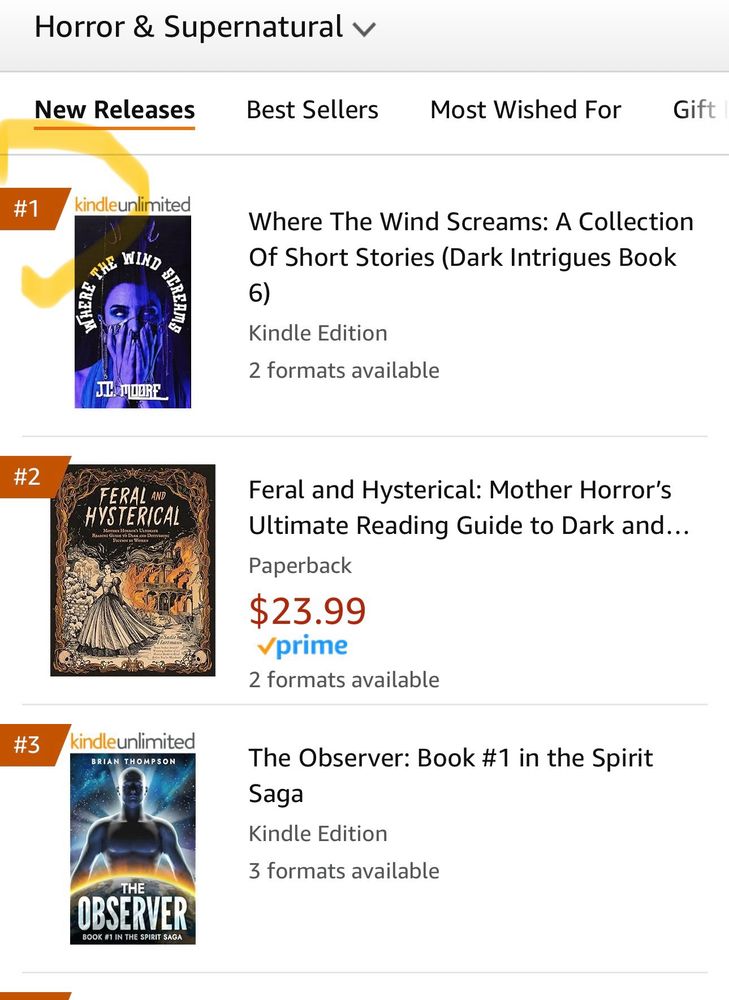The width and height of the screenshot is (729, 1000).
Task: Tap The Observer book cover
Action: tap(133, 848)
